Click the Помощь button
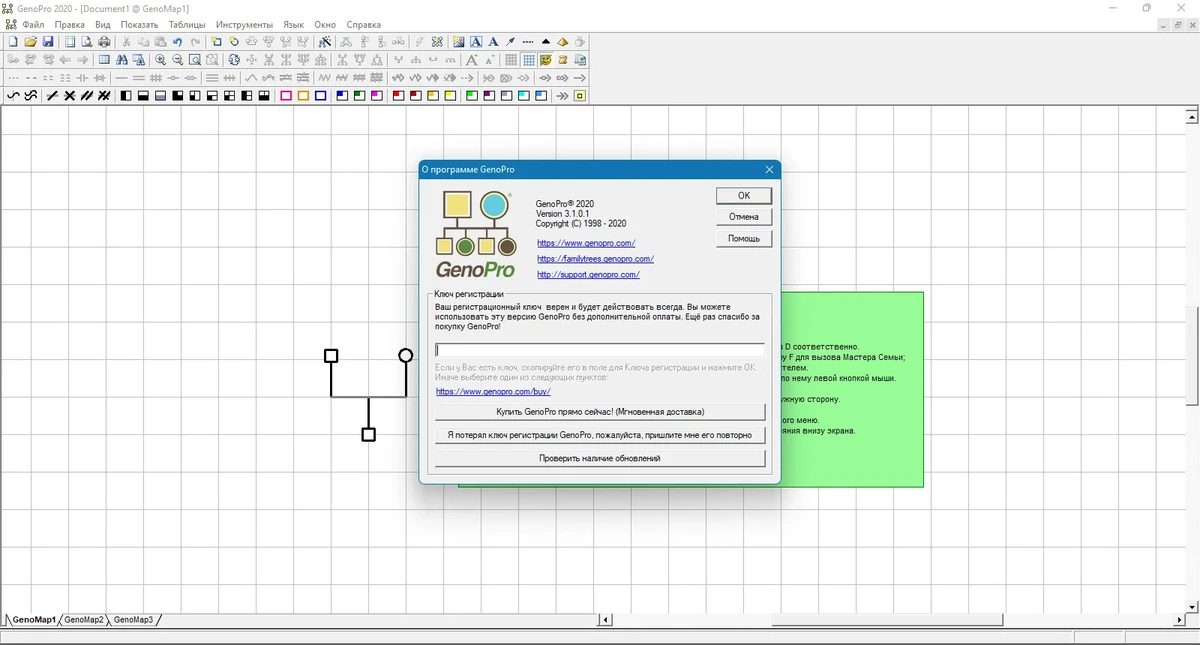This screenshot has height=645, width=1200. 744,238
